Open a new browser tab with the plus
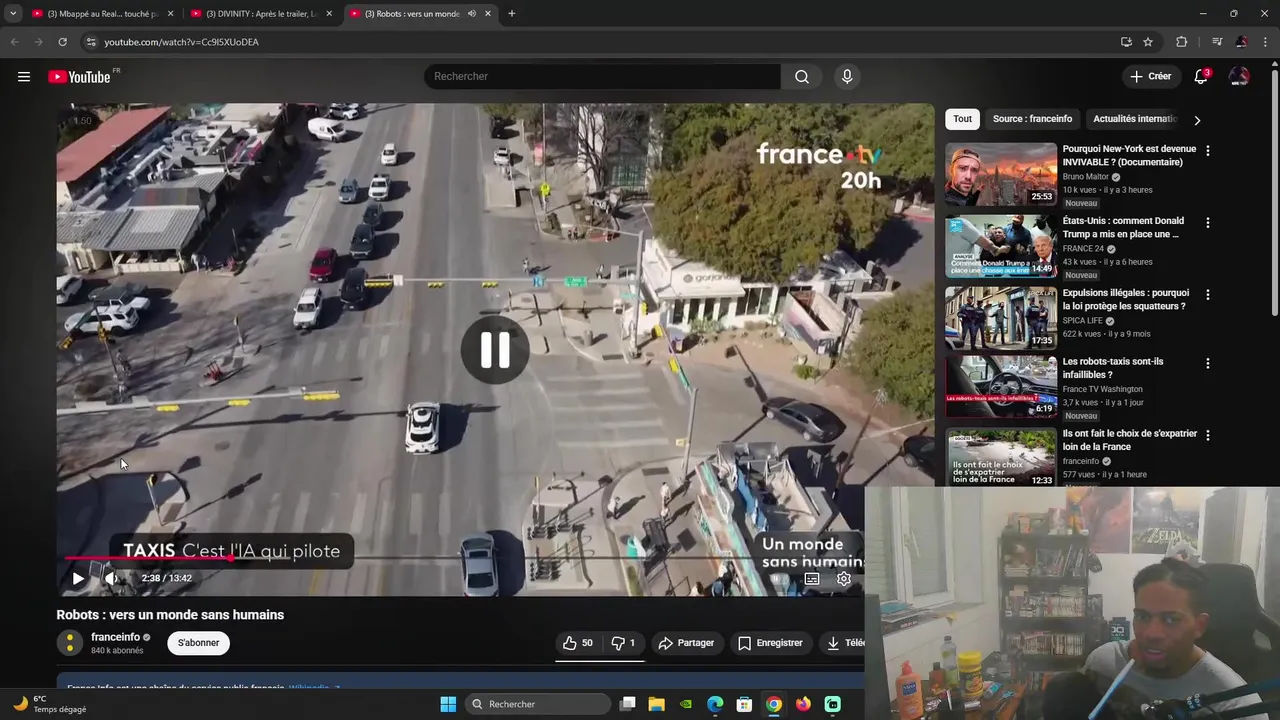This screenshot has width=1280, height=720. coord(511,14)
